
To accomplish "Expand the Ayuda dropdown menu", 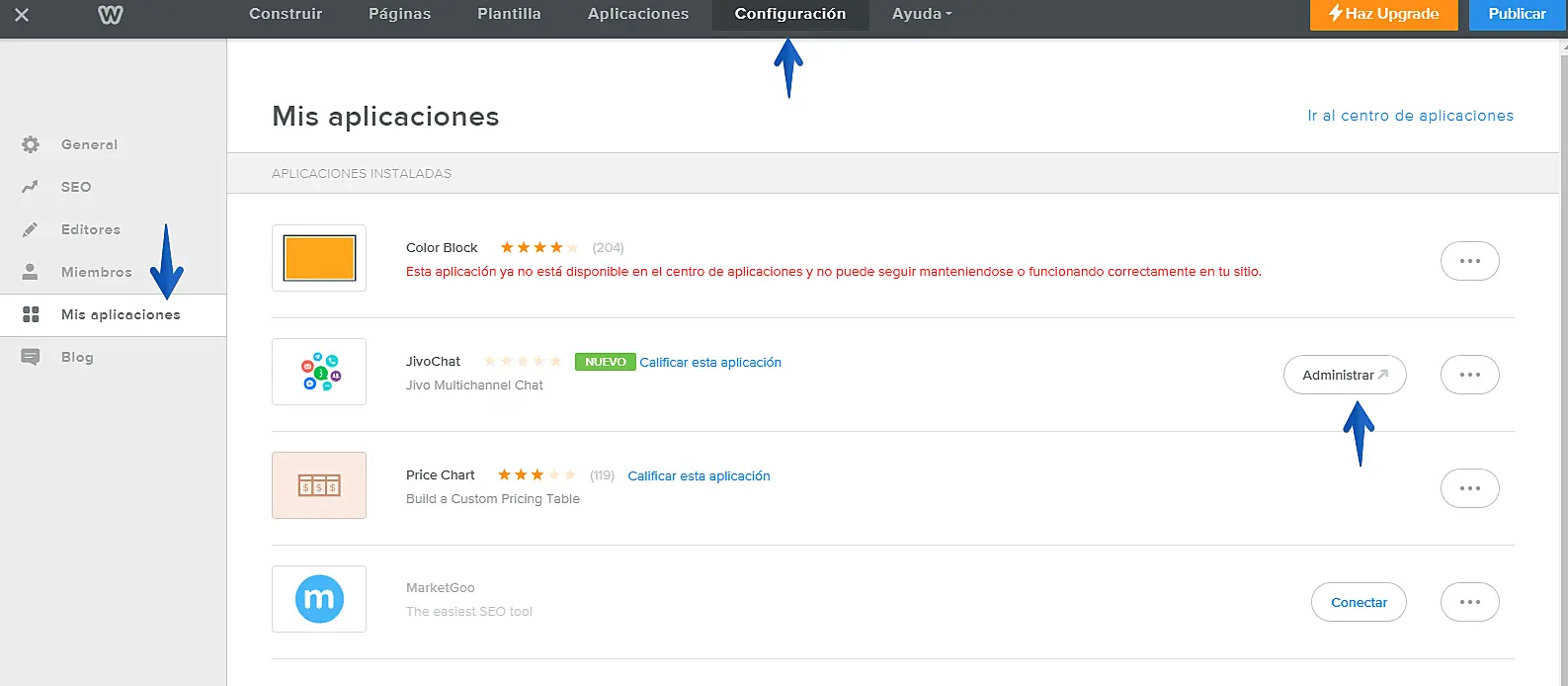I will coord(921,14).
